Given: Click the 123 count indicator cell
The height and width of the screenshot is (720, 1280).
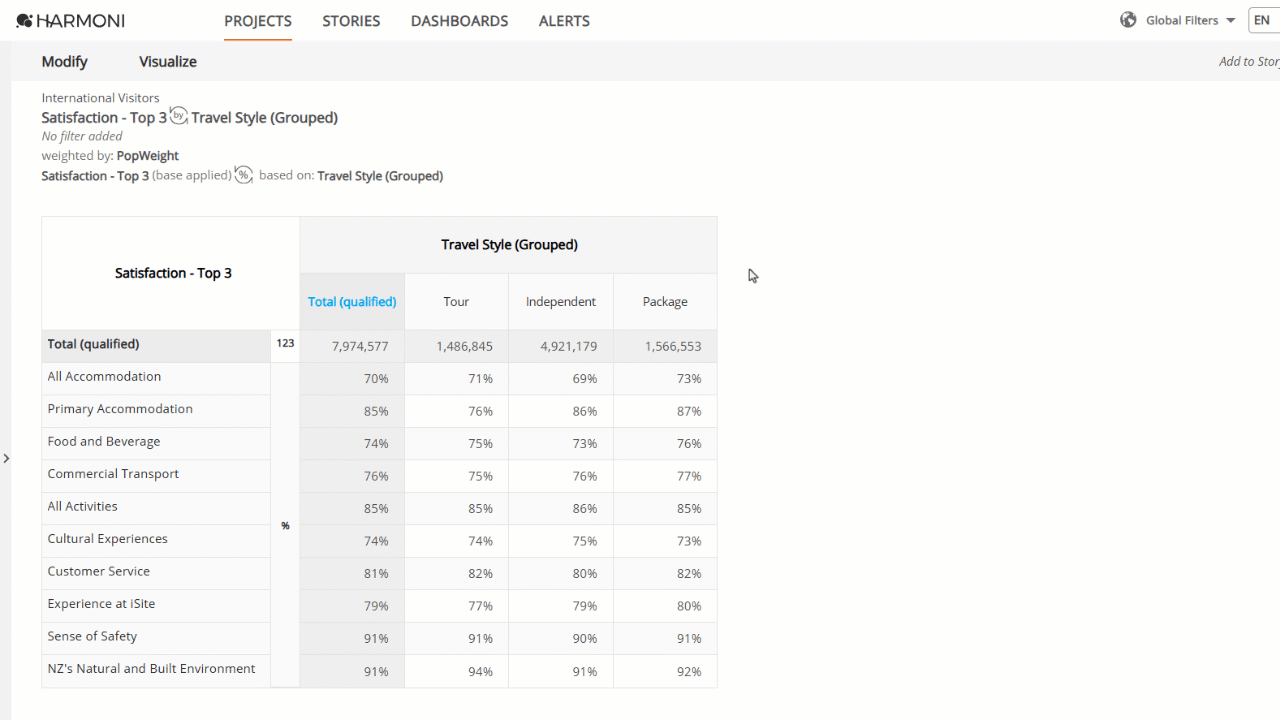Looking at the screenshot, I should (285, 344).
